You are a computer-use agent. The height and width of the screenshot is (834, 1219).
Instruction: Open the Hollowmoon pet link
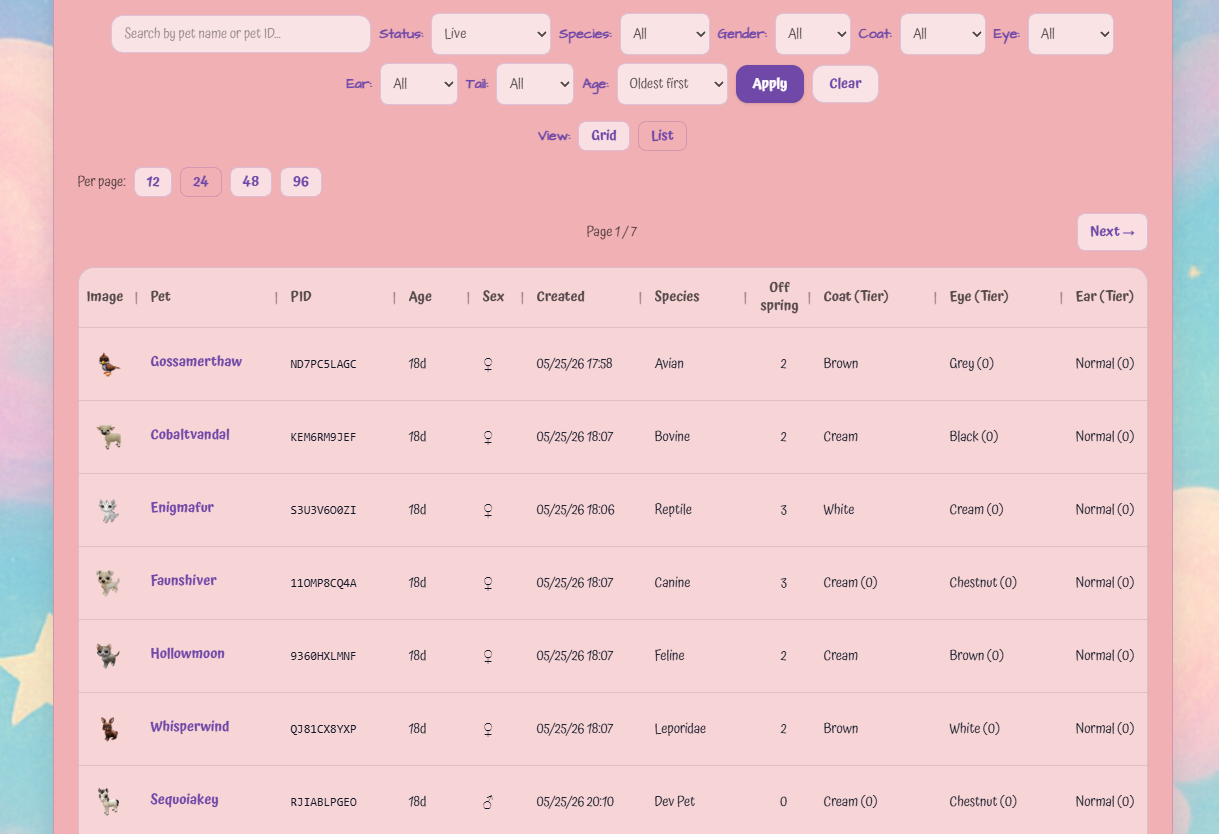pos(187,654)
